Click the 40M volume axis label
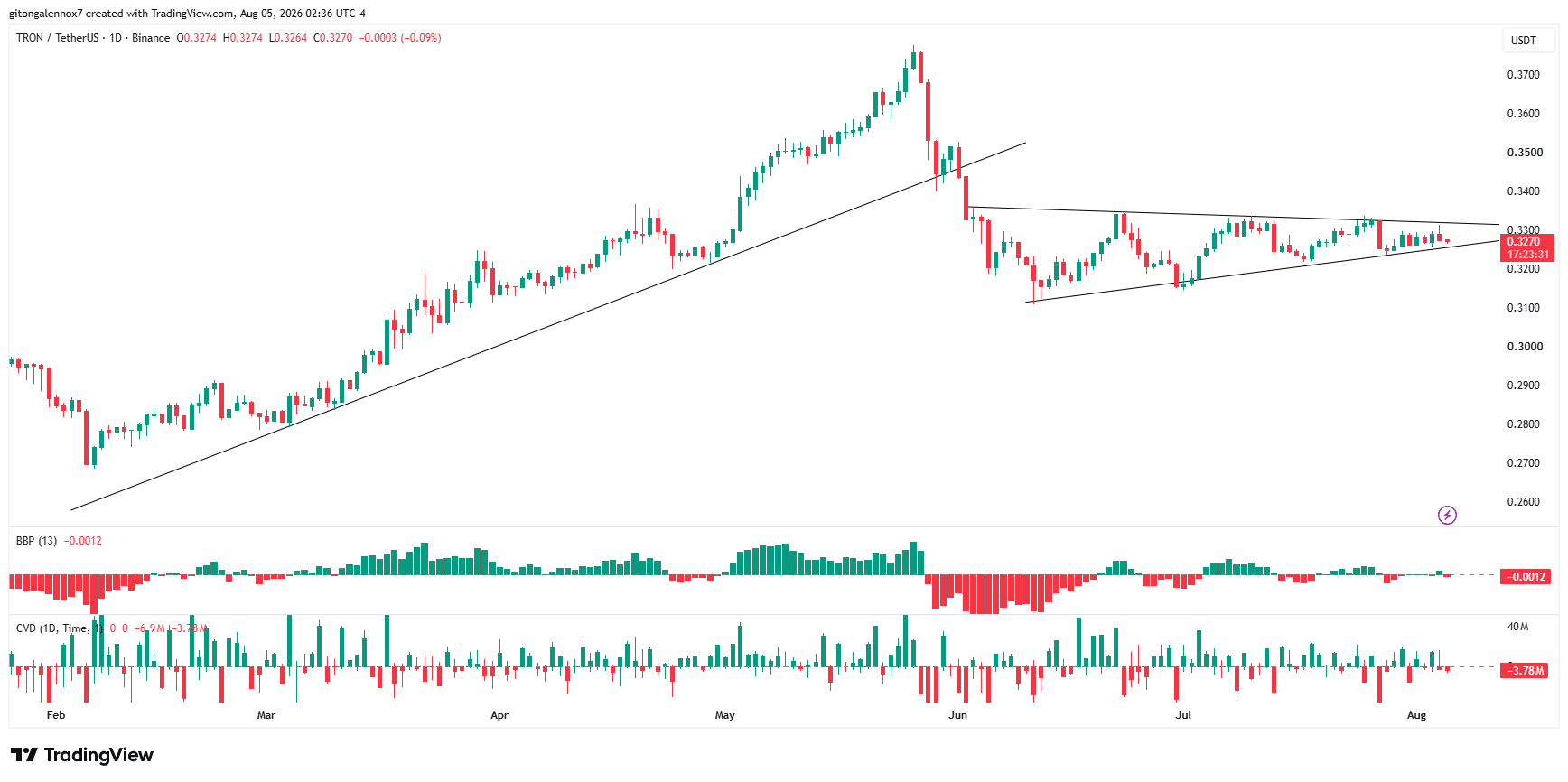This screenshot has width=1568, height=782. click(1517, 627)
